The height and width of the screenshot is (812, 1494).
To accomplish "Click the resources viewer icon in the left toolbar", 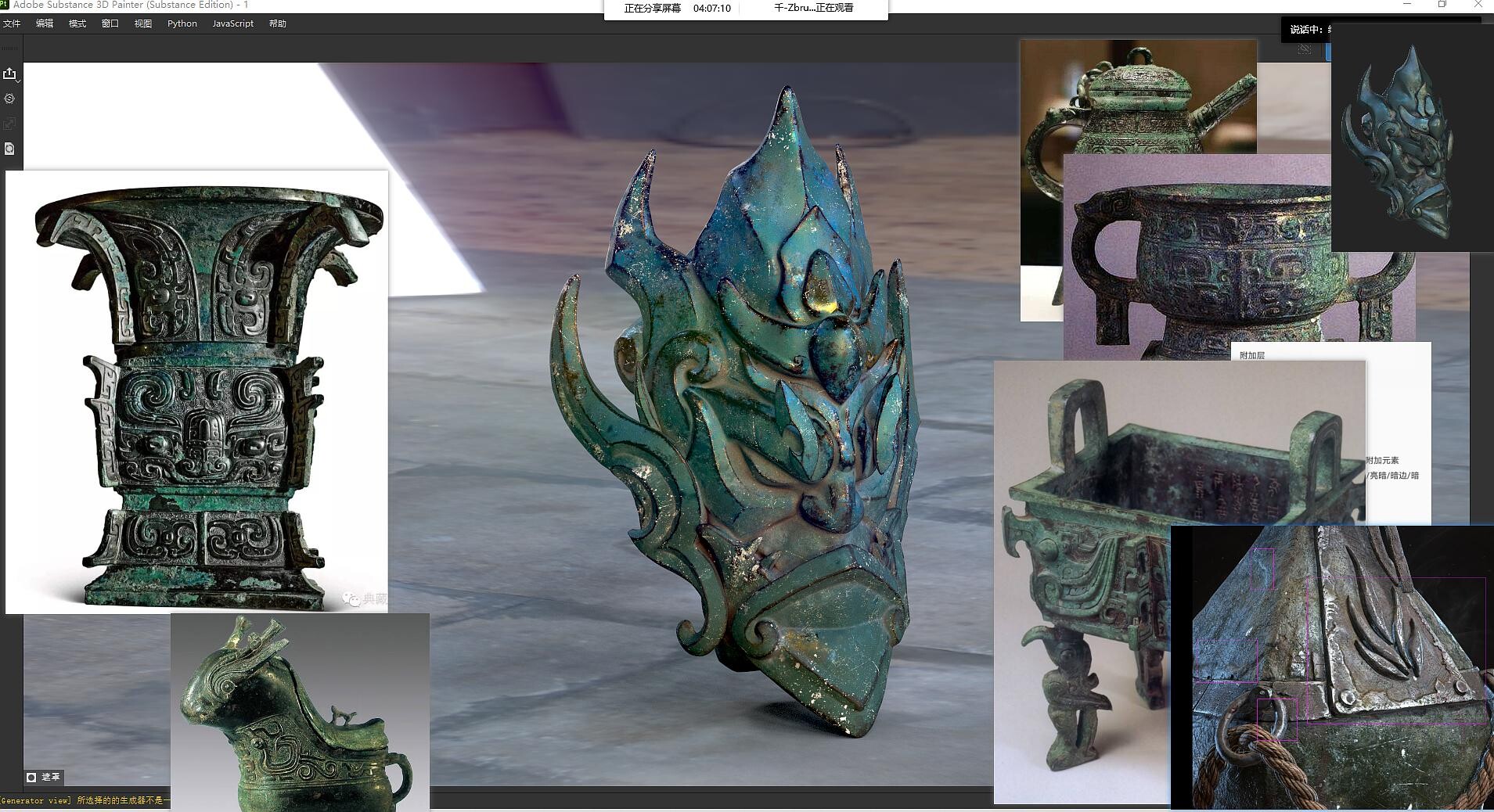I will pyautogui.click(x=9, y=148).
